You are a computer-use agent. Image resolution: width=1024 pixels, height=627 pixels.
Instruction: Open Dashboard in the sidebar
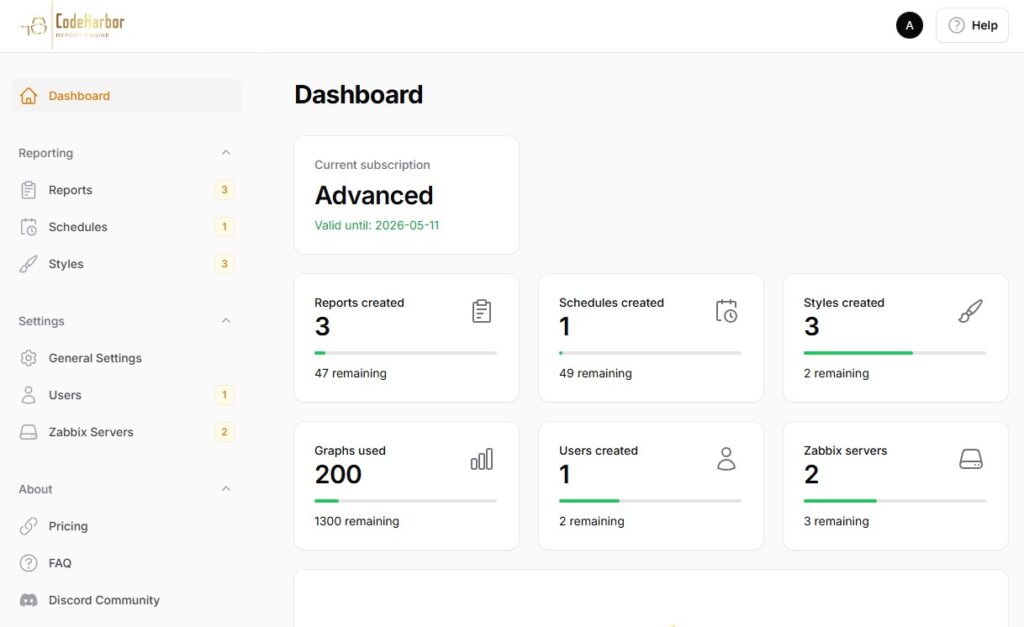127,96
